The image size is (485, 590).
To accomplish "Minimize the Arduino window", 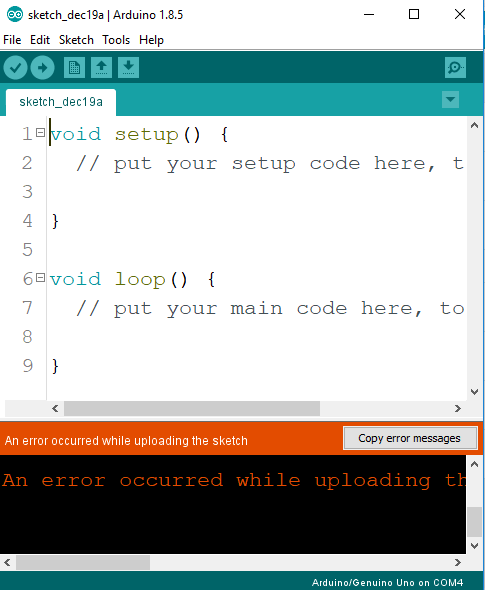I will click(x=369, y=15).
